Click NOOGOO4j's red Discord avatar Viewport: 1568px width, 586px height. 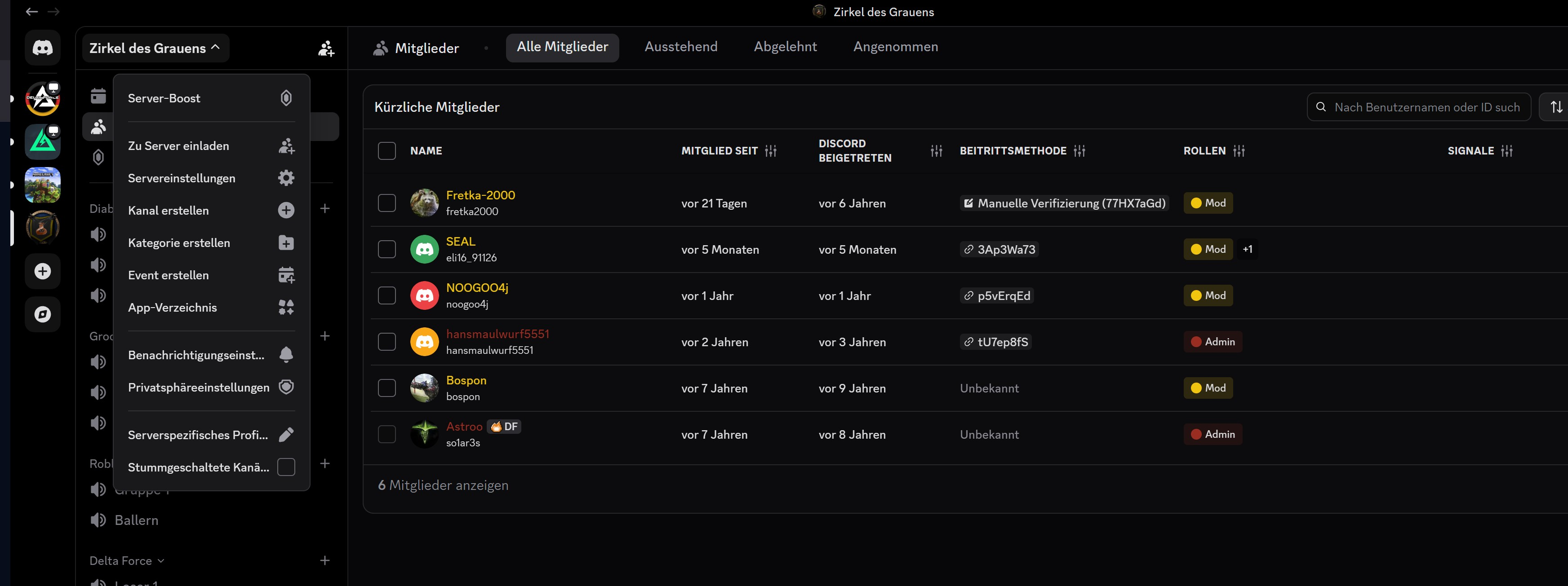pos(424,295)
